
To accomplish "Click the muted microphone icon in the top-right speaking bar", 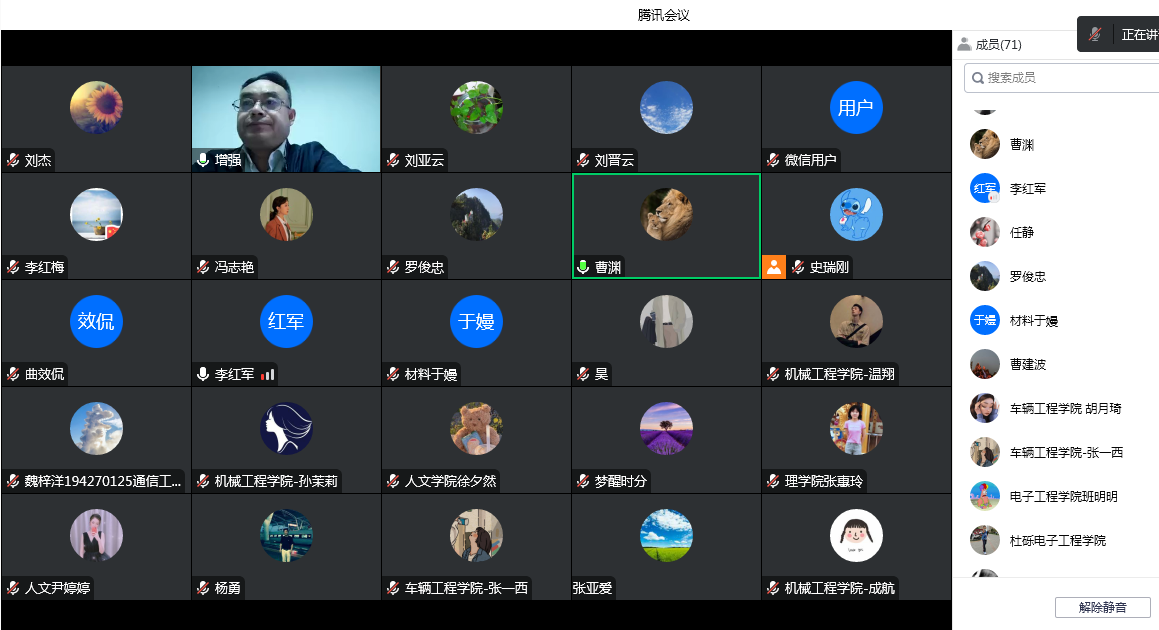I will [x=1095, y=34].
